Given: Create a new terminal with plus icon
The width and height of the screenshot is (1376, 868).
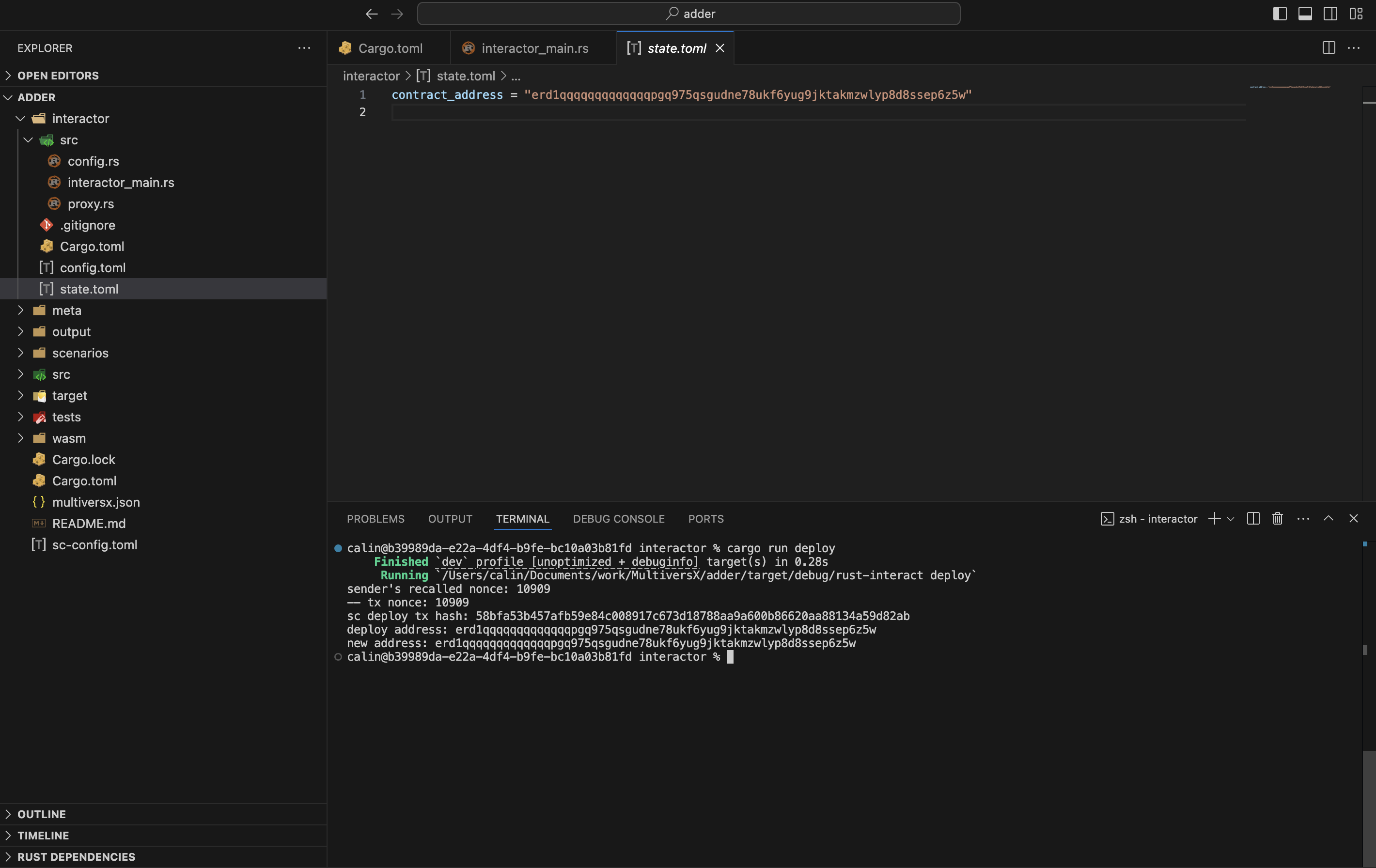Looking at the screenshot, I should (x=1215, y=519).
